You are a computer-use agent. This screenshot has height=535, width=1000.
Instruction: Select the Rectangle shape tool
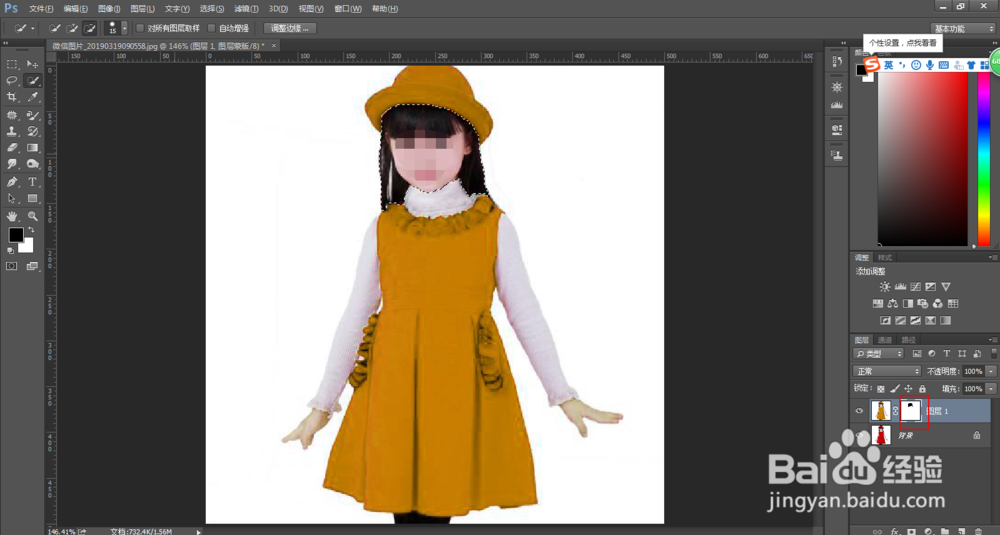[x=33, y=199]
